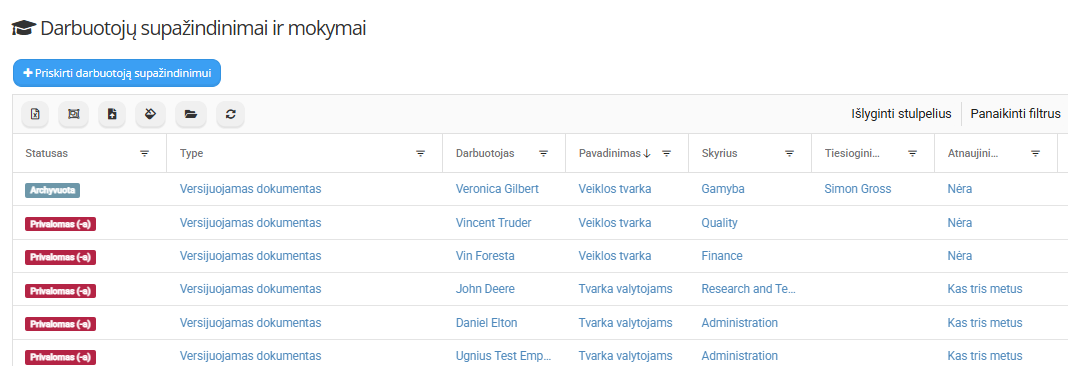The width and height of the screenshot is (1068, 366).
Task: Click Išlyginti stulpelius button
Action: [x=901, y=114]
